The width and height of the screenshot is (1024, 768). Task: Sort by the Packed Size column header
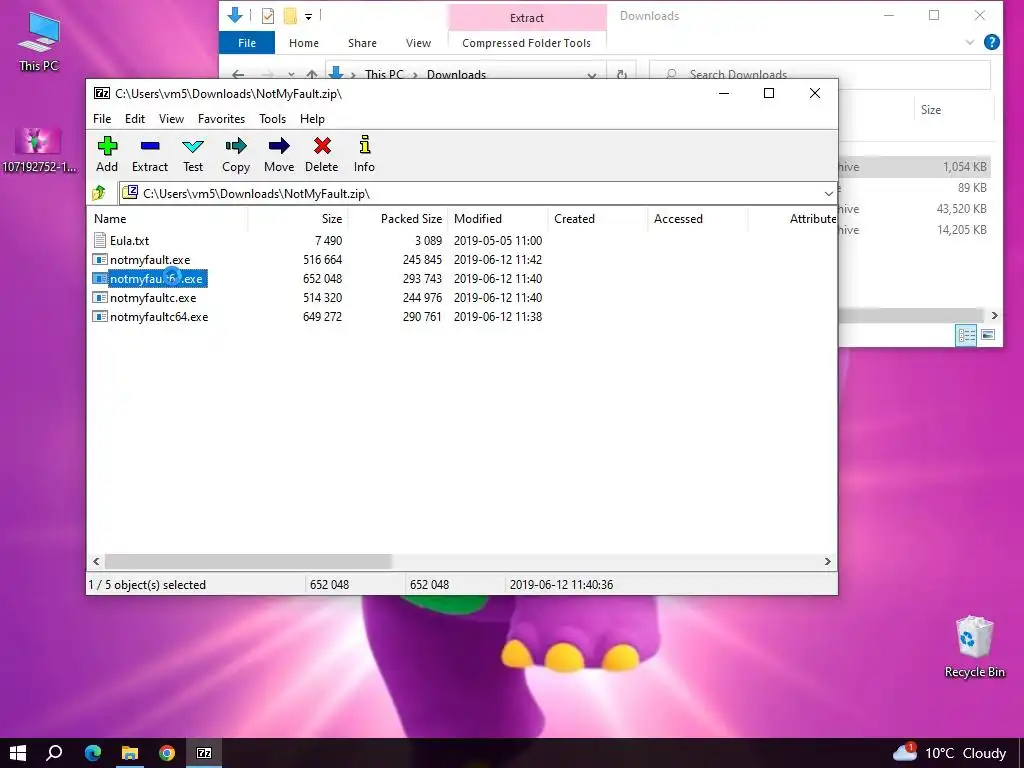tap(398, 219)
